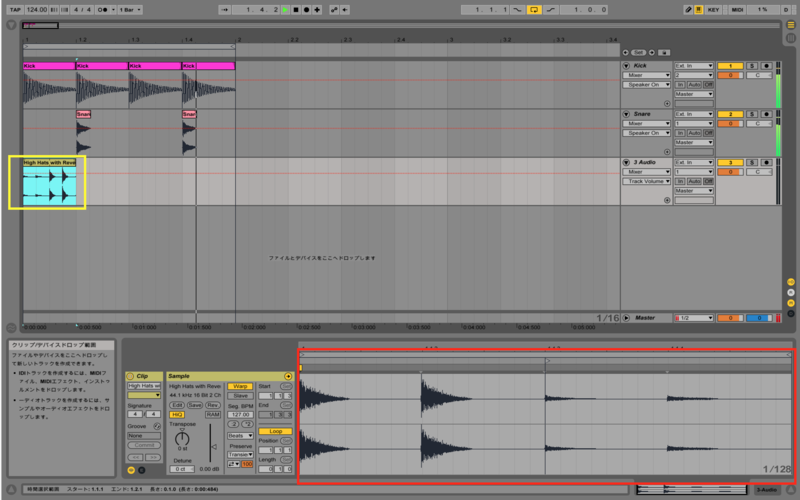This screenshot has height=500, width=800.
Task: Toggle the metronome button
Action: tap(103, 10)
